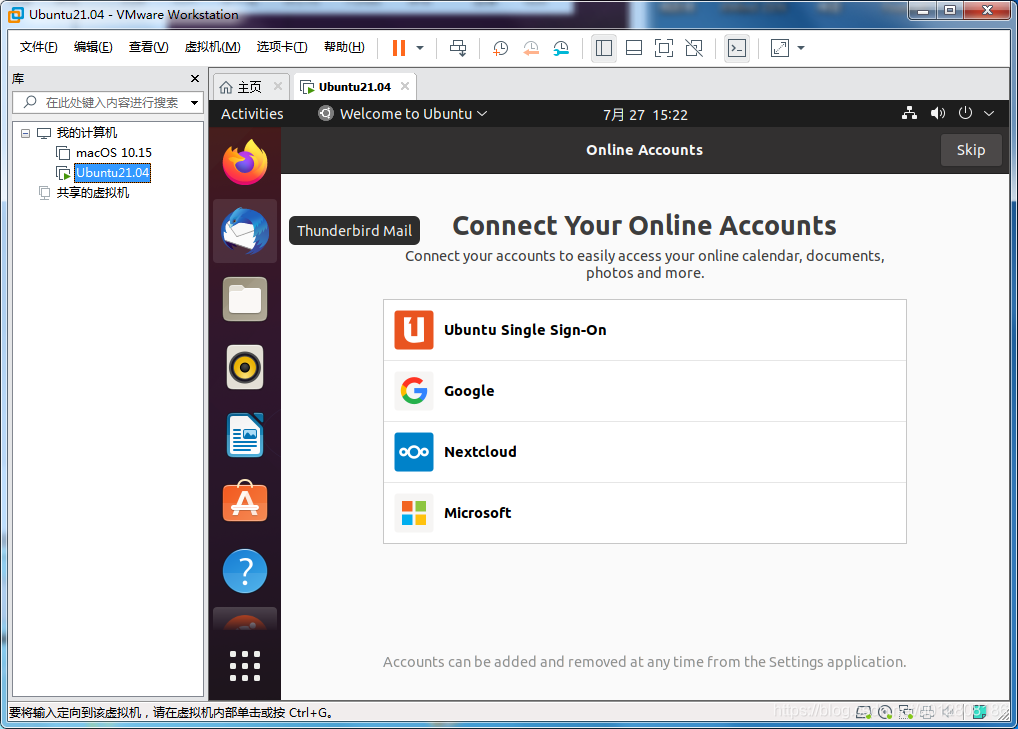The image size is (1018, 729).
Task: Open Ubuntu Software from the dock
Action: (245, 501)
